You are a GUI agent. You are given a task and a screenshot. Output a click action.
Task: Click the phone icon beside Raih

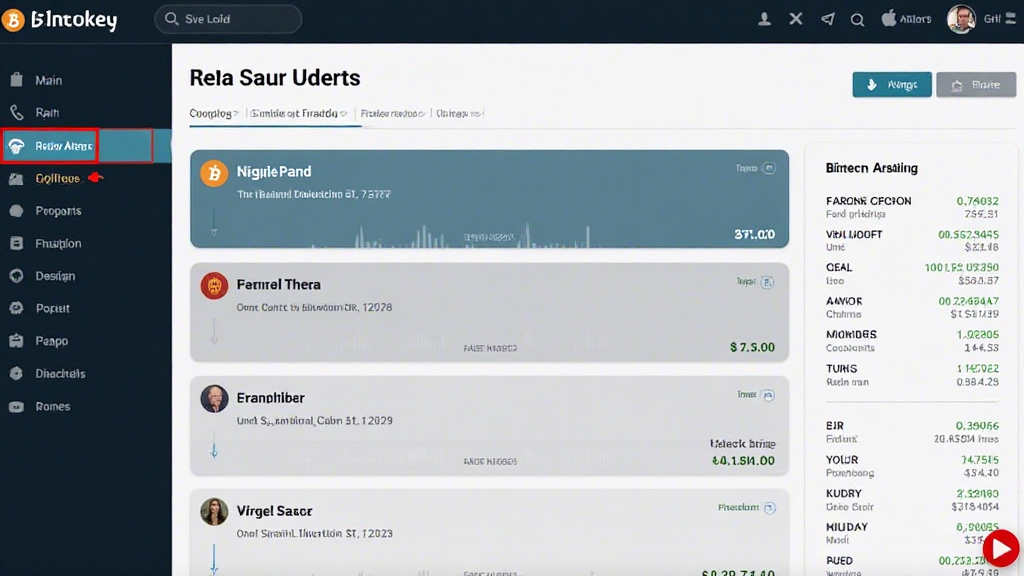click(16, 113)
